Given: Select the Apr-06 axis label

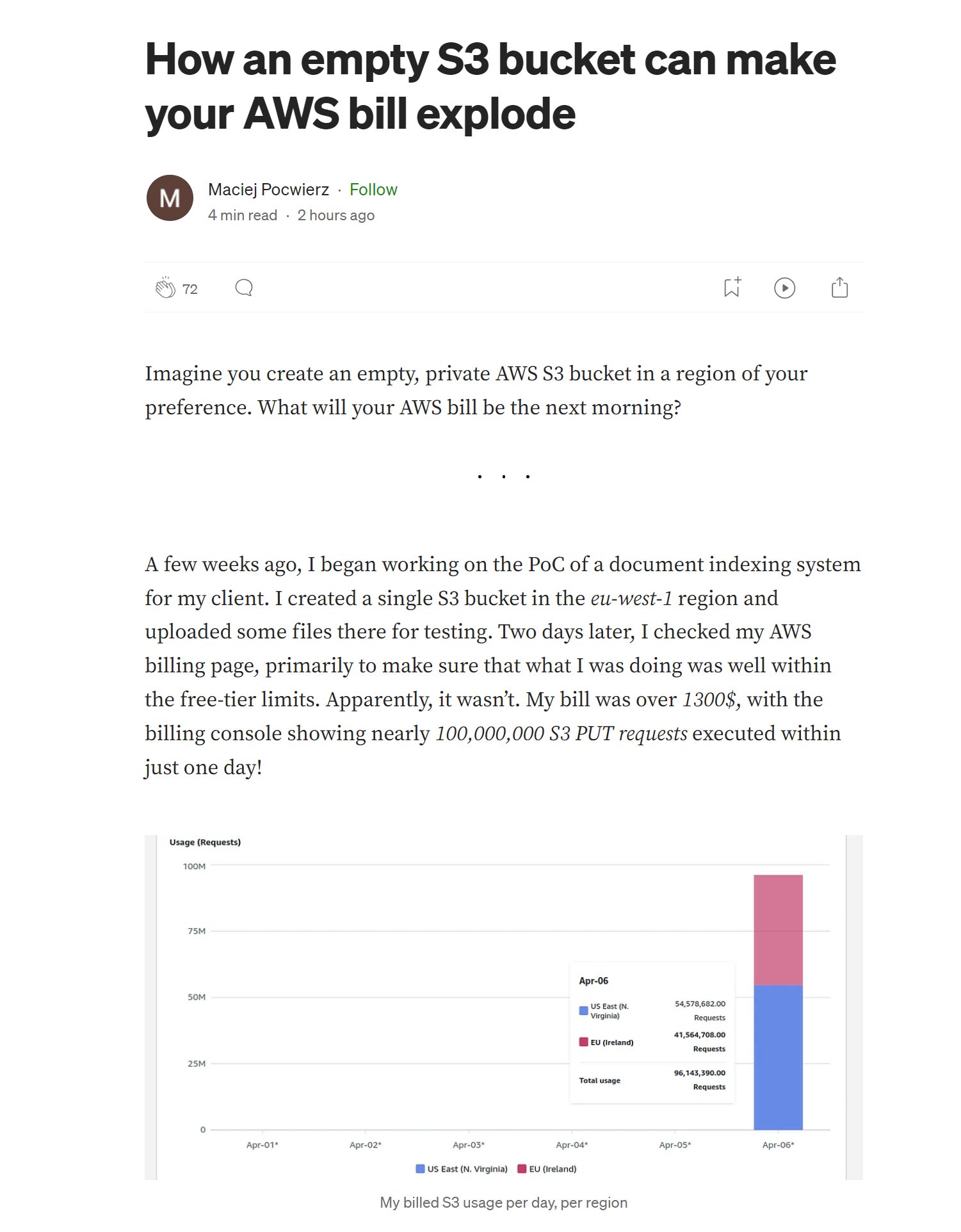Looking at the screenshot, I should click(778, 1145).
